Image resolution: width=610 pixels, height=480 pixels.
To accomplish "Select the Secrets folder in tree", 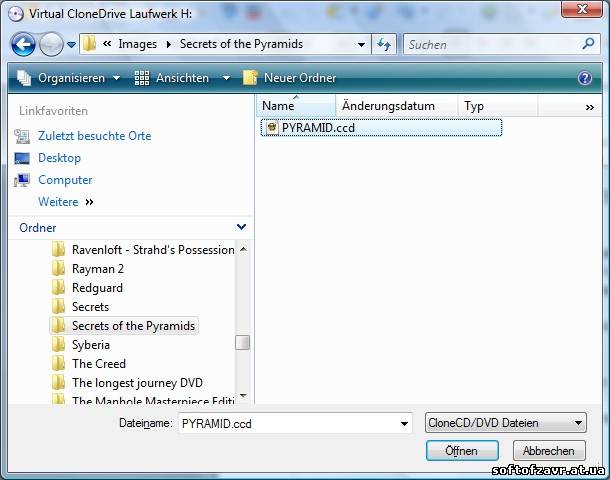I will click(x=90, y=307).
